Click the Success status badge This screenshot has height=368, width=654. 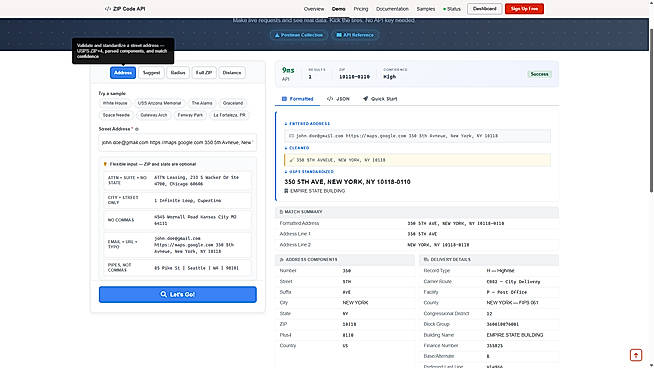(539, 74)
